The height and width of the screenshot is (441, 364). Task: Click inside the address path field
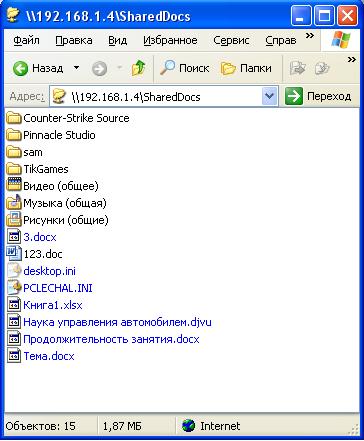tap(157, 97)
